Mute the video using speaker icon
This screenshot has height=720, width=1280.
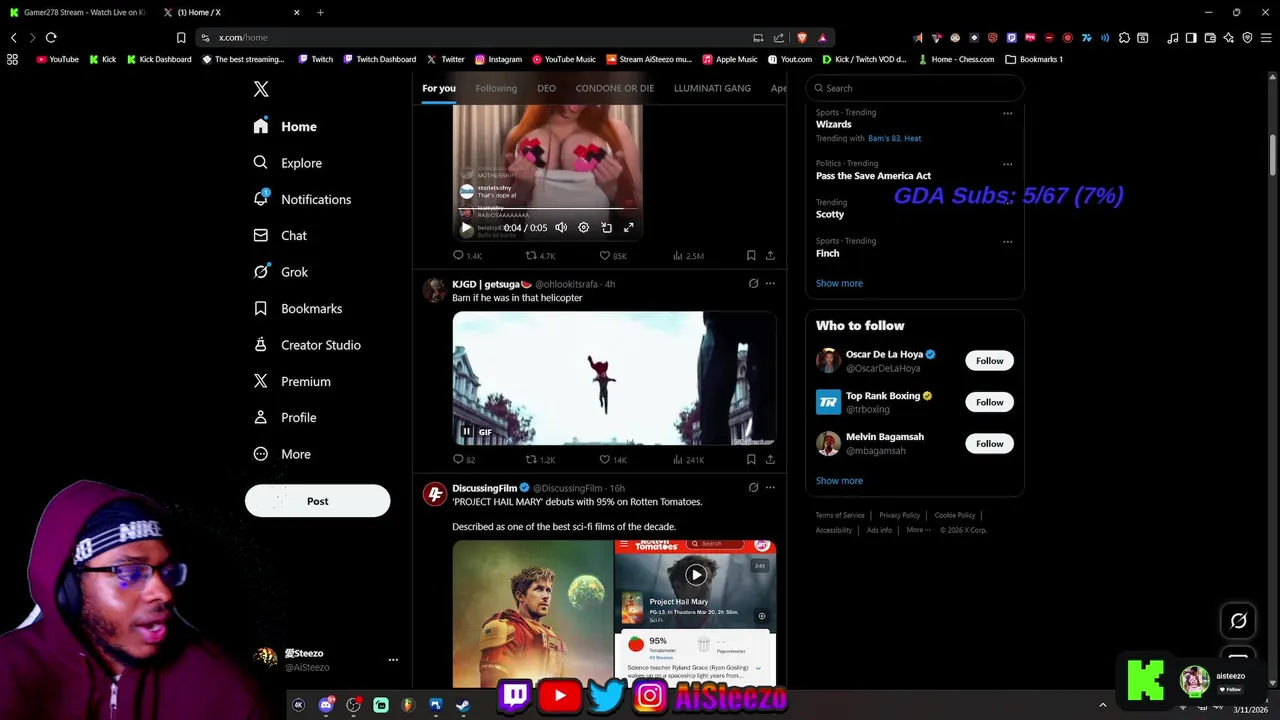click(561, 228)
